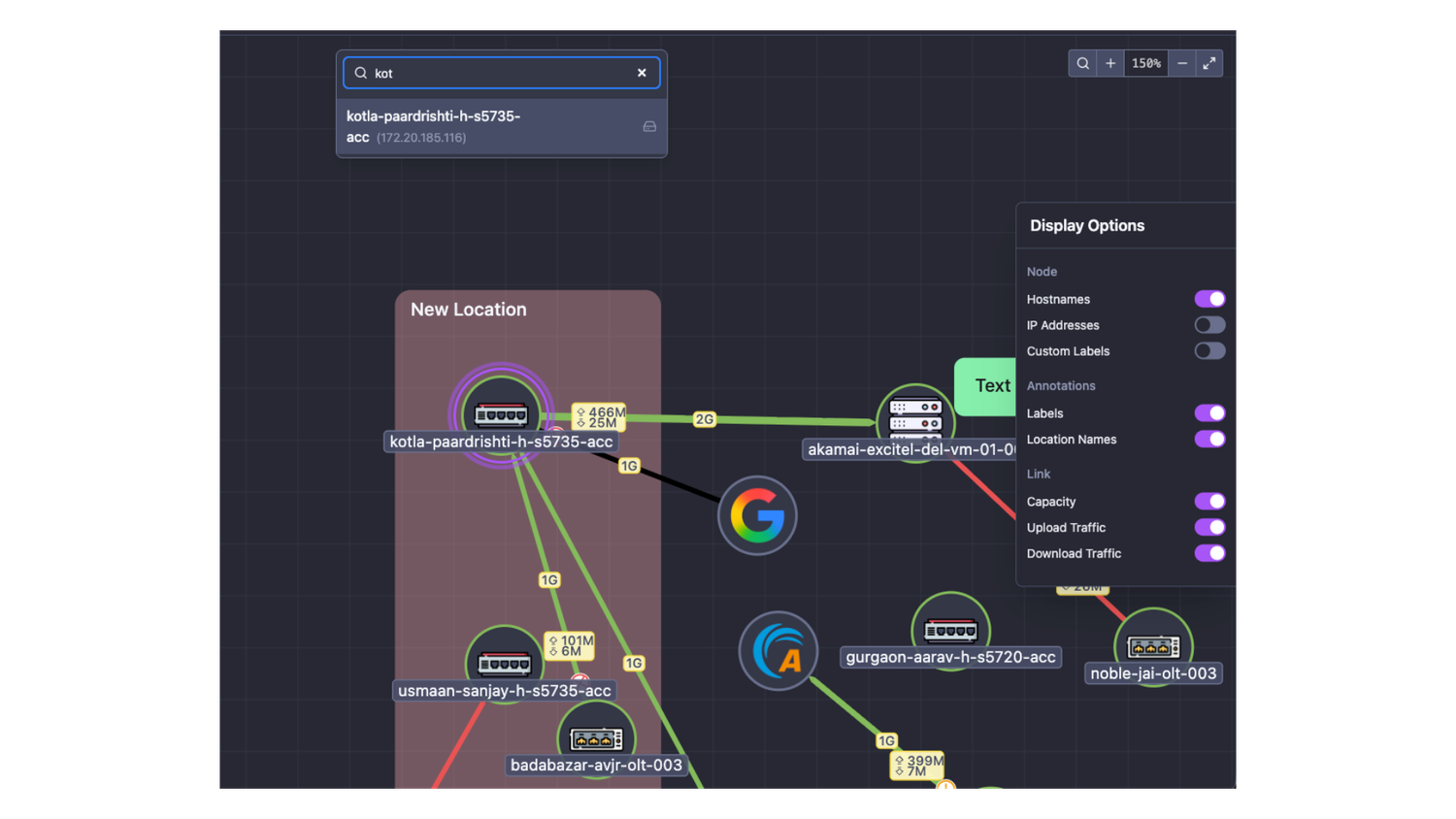Image resolution: width=1456 pixels, height=819 pixels.
Task: Click the Display Options panel heading
Action: (x=1087, y=225)
